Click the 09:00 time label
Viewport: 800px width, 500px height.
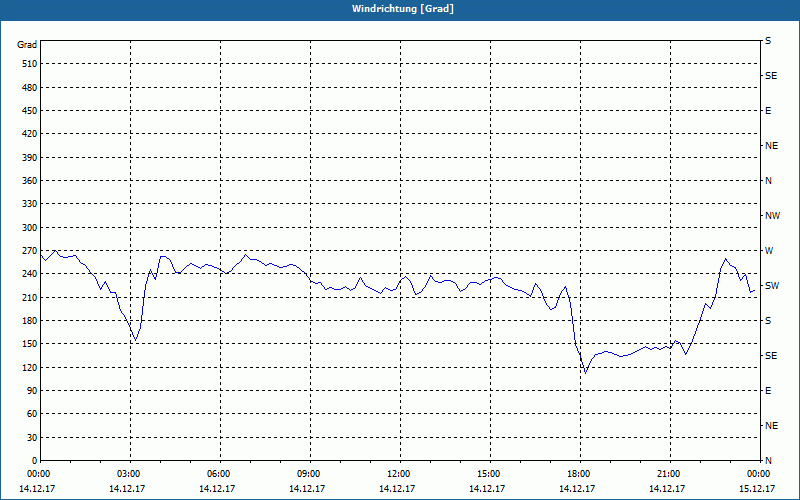(x=310, y=473)
